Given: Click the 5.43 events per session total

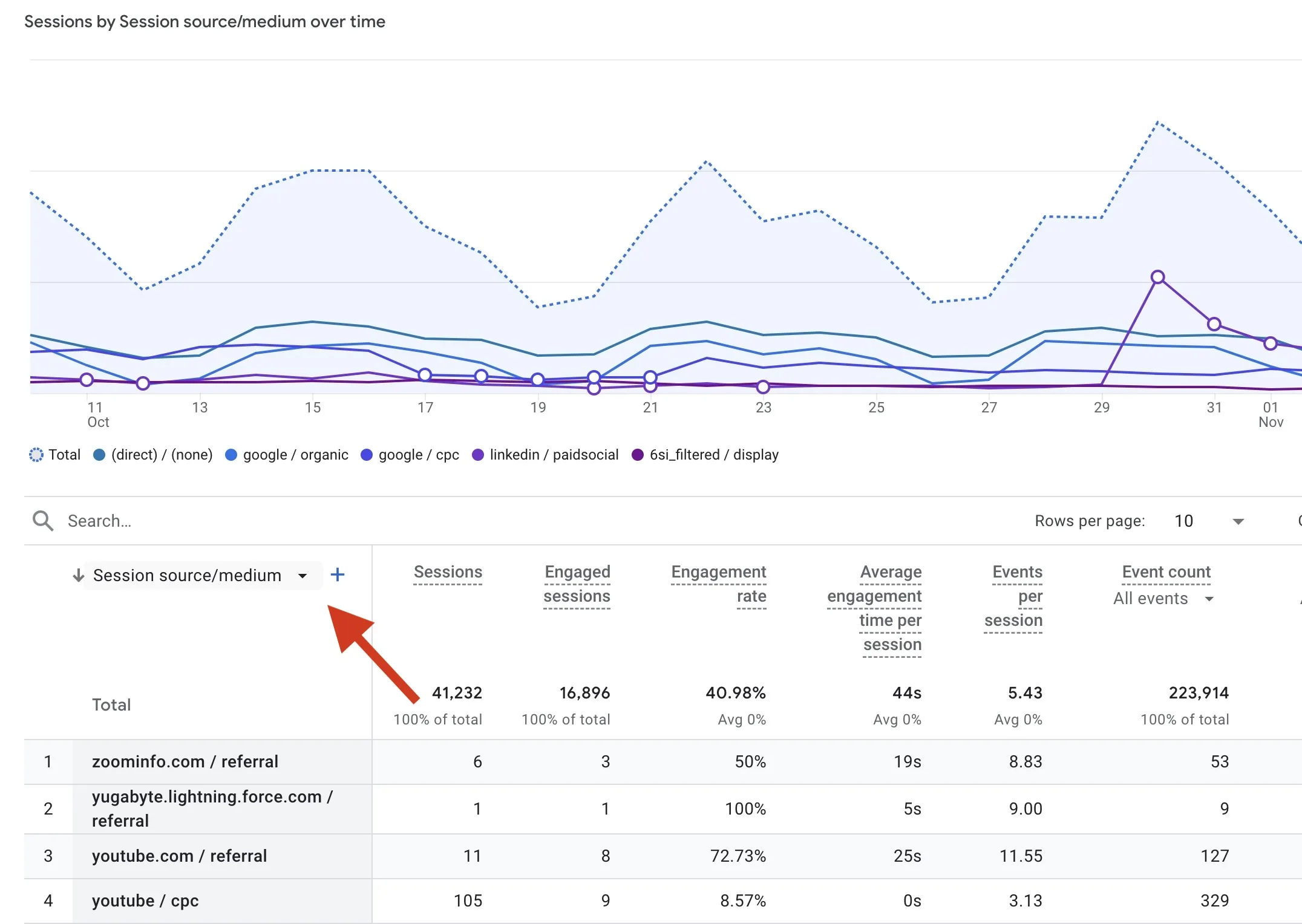Looking at the screenshot, I should click(x=1025, y=692).
